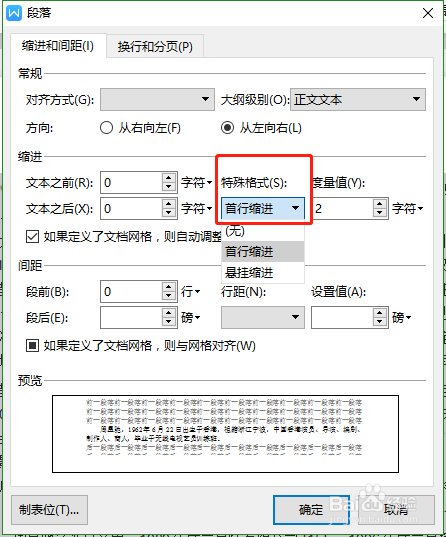Image resolution: width=446 pixels, height=537 pixels.
Task: Click the 段前(B) input field
Action: click(131, 292)
